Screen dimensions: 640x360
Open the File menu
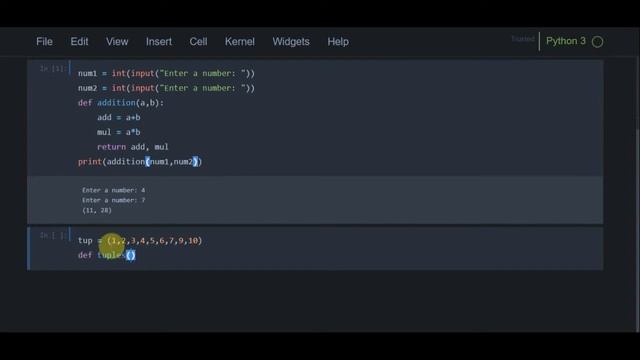[44, 42]
